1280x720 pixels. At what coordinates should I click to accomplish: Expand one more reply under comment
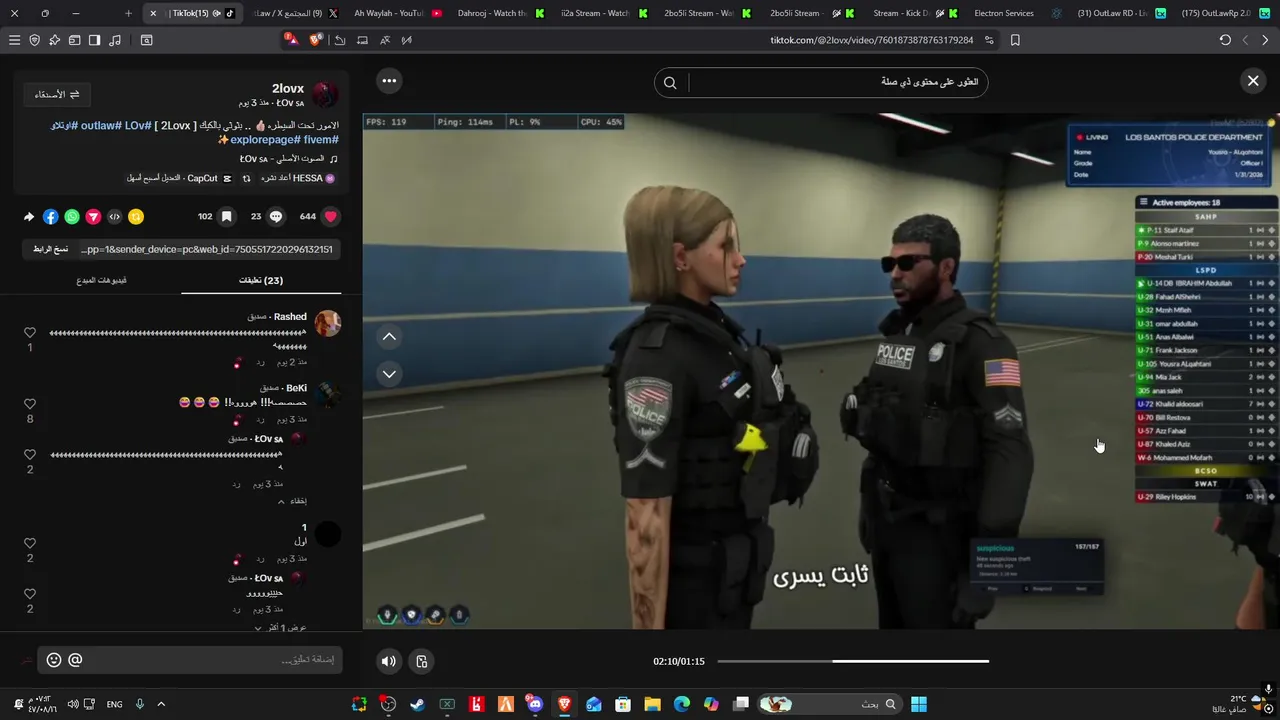[280, 628]
